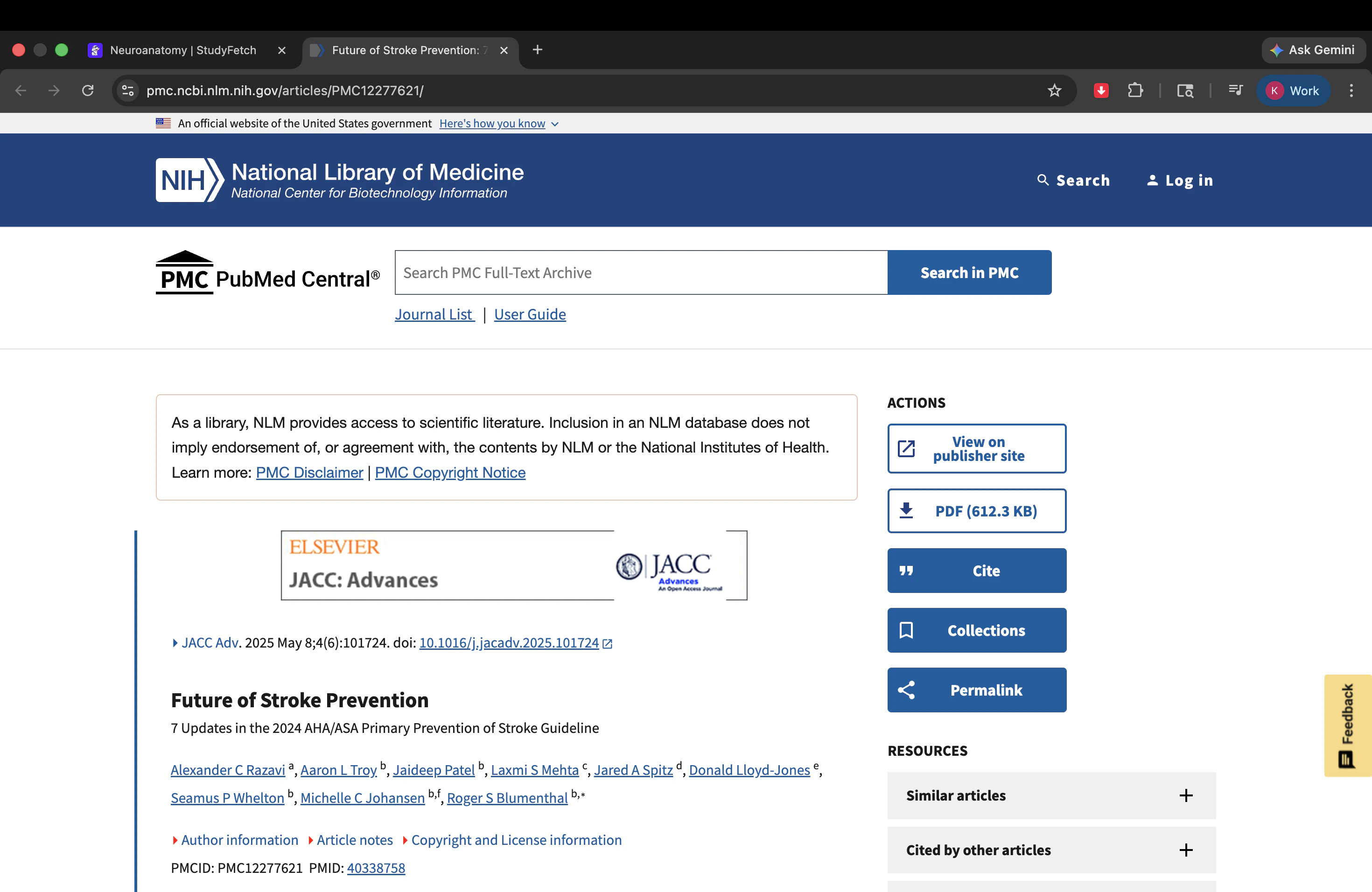
Task: Expand the Similar articles section
Action: [1051, 795]
